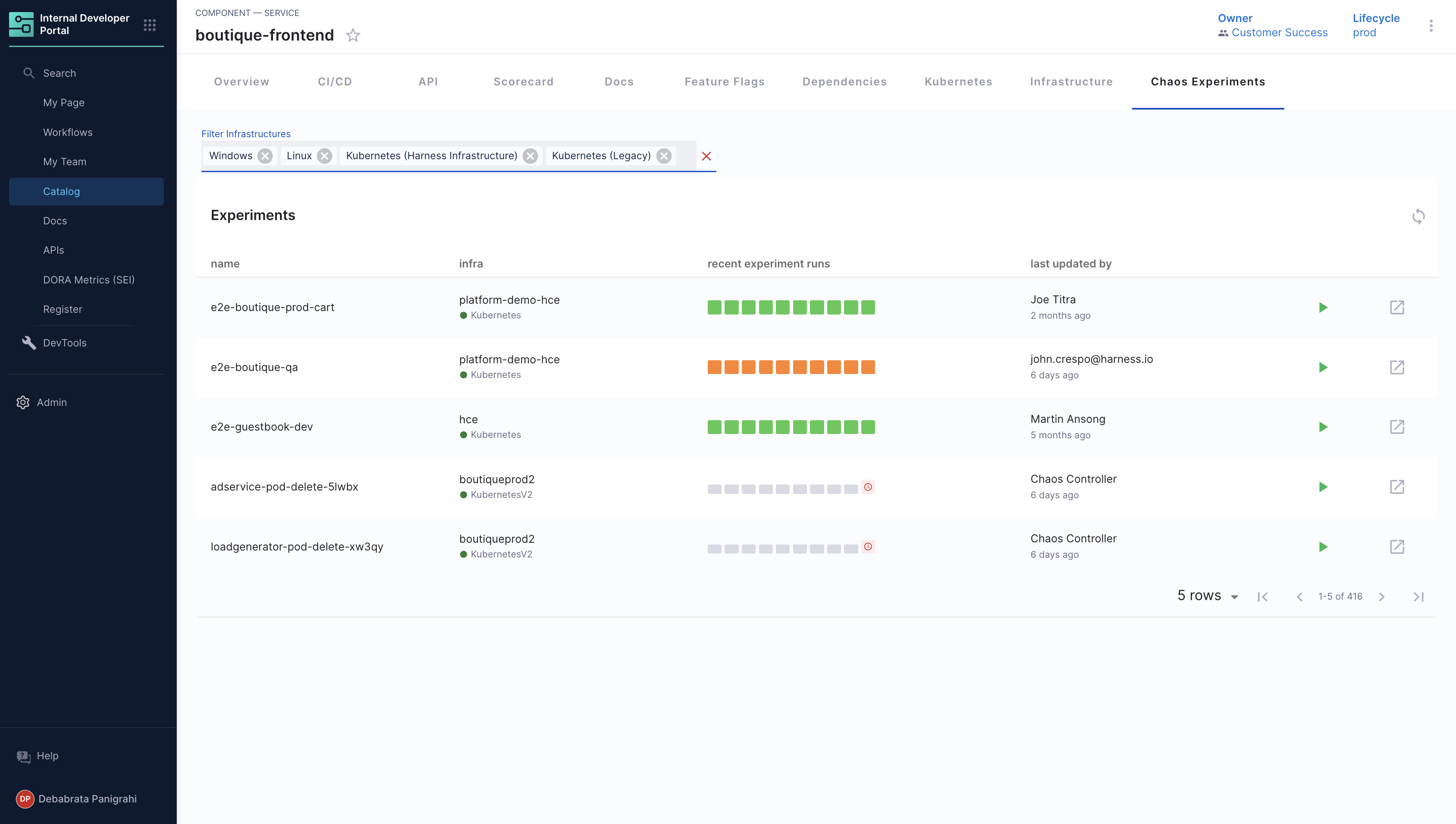
Task: Click the timeout clock icon for adservice-pod-delete-5lwbx
Action: (868, 487)
